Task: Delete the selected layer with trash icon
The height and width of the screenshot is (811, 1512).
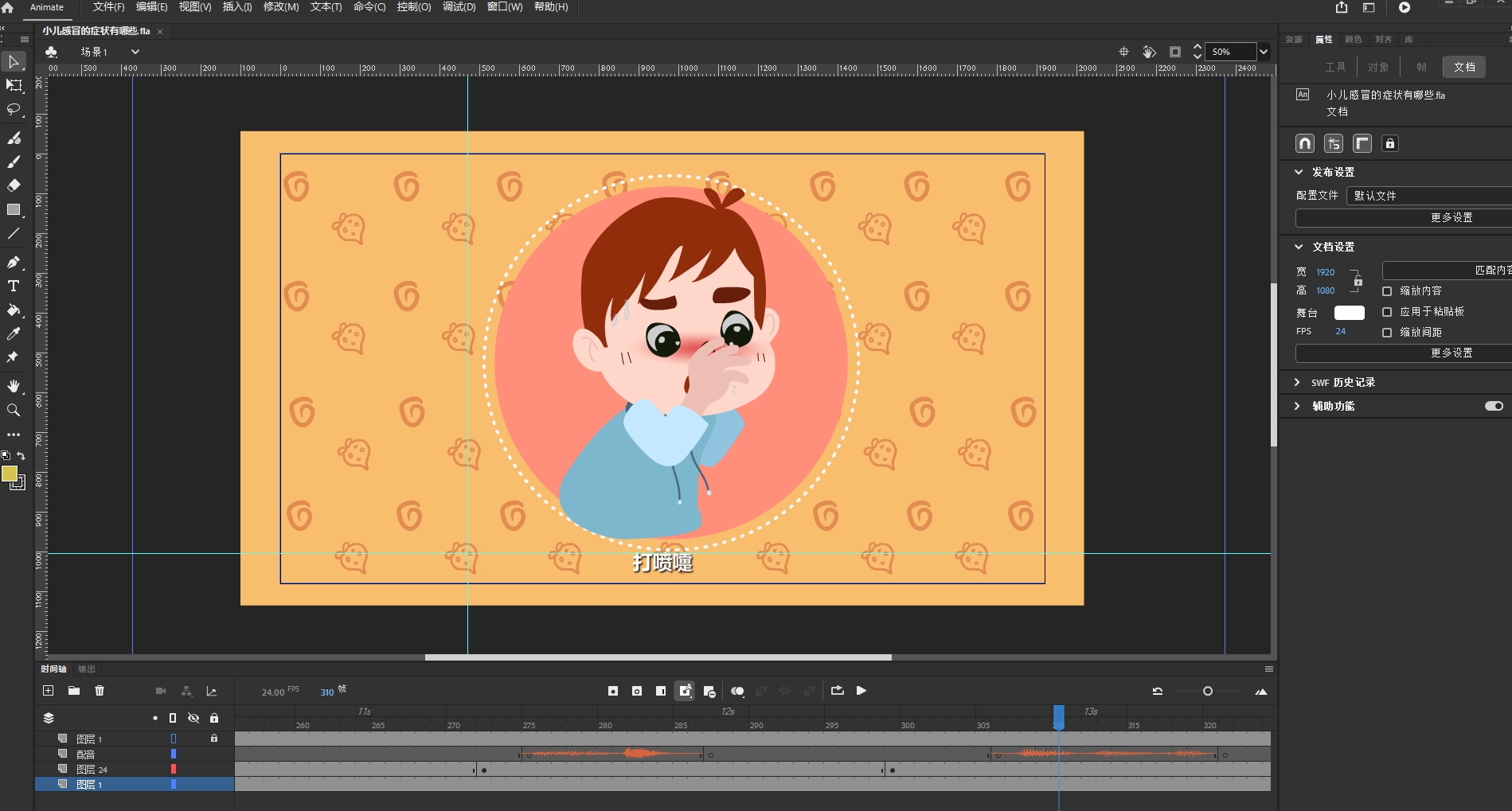Action: (x=100, y=691)
